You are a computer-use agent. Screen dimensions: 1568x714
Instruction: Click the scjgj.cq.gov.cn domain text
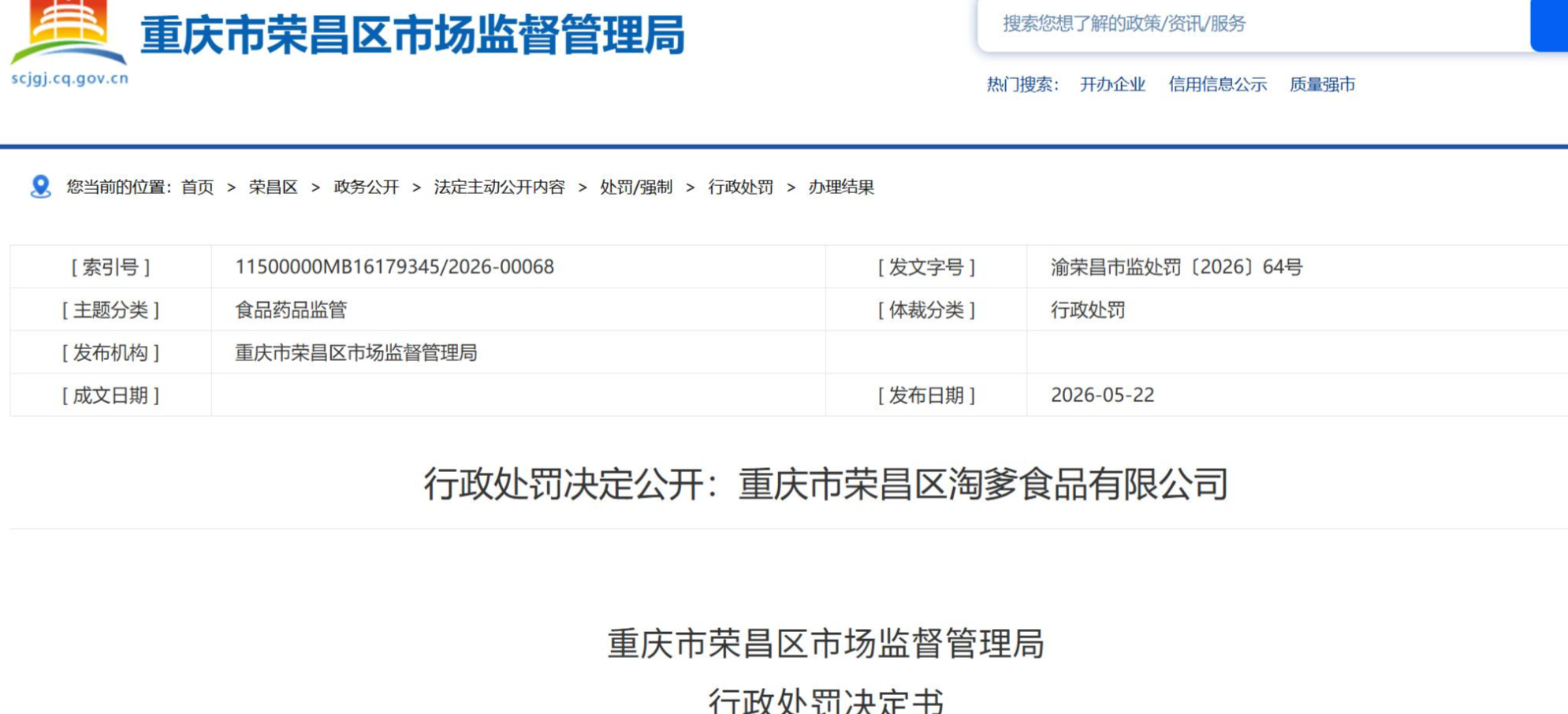coord(69,78)
